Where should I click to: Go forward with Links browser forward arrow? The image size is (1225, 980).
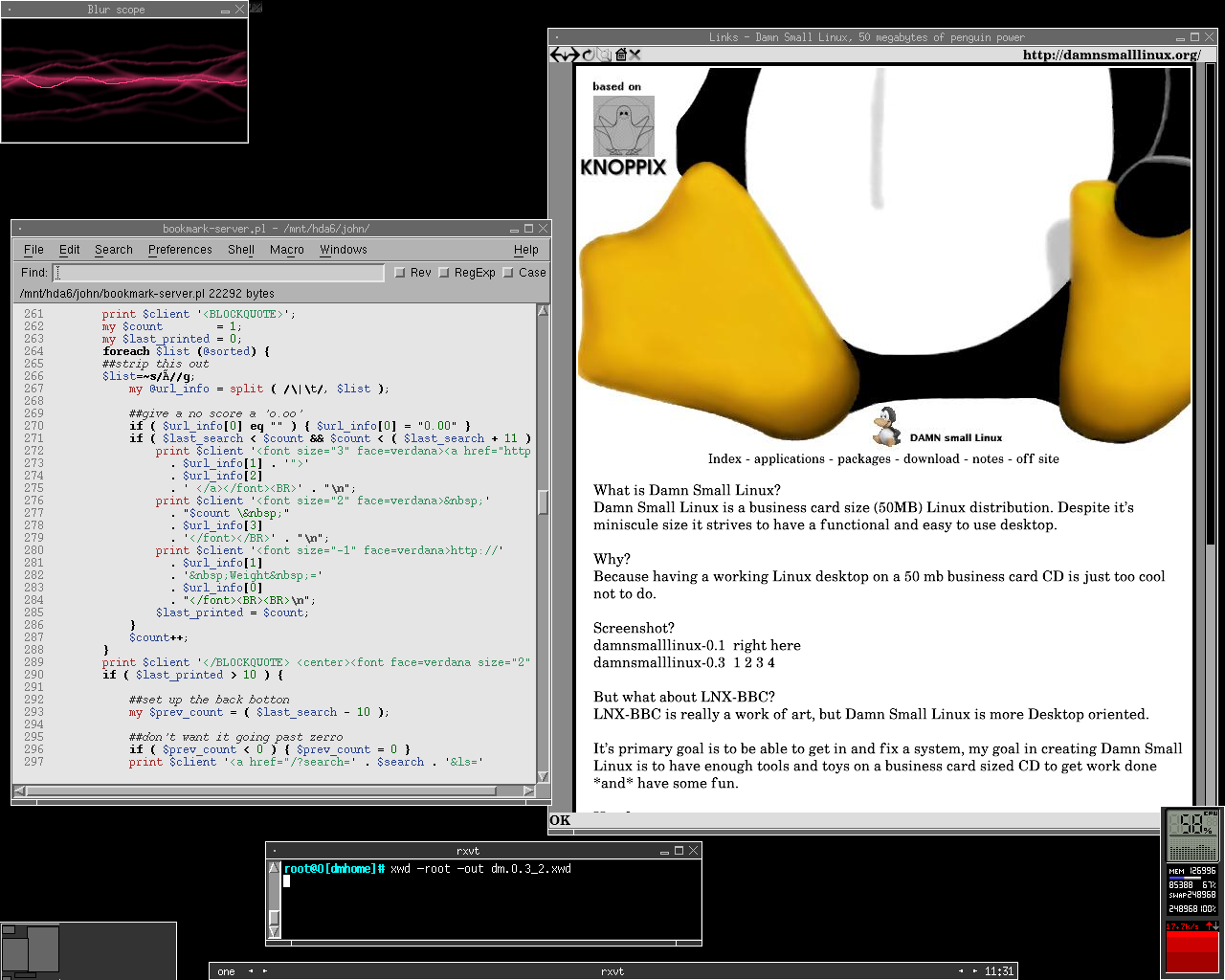[572, 55]
